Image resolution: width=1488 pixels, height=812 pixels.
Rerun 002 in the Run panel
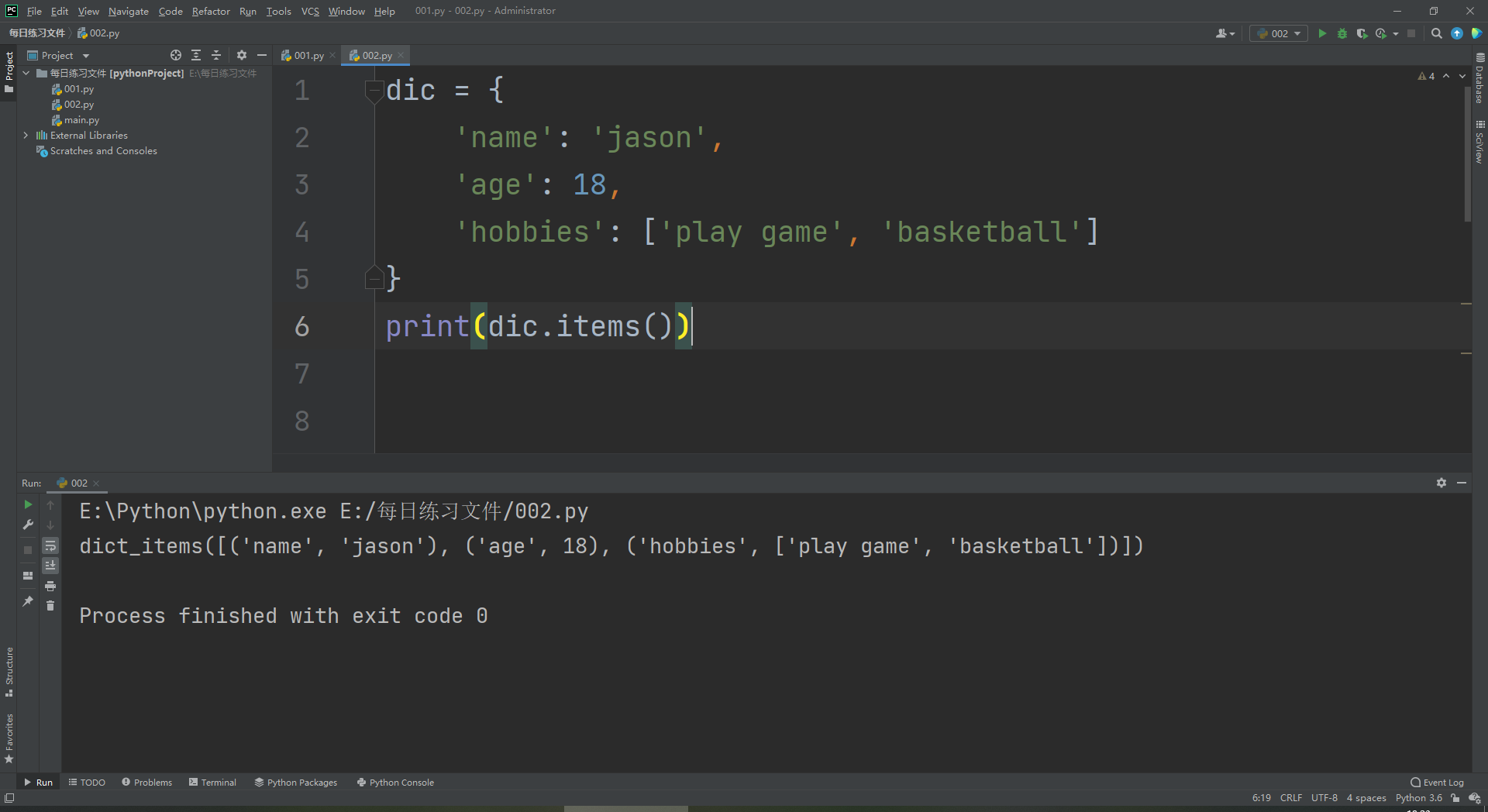point(28,504)
